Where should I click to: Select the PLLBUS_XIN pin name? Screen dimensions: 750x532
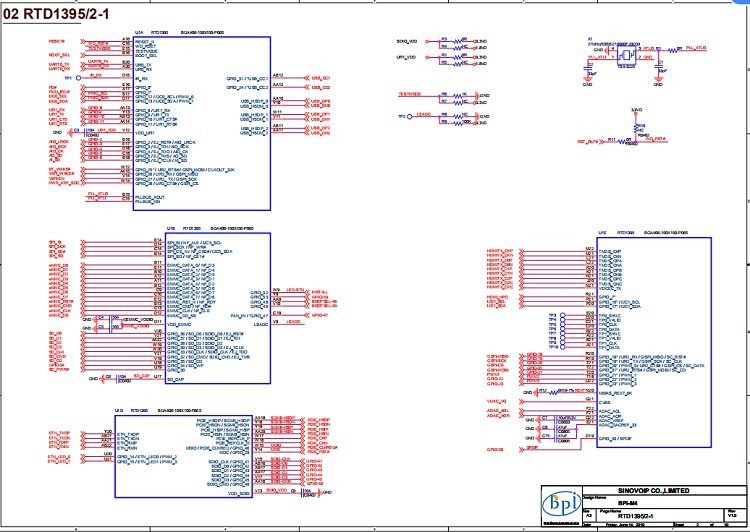[x=148, y=202]
